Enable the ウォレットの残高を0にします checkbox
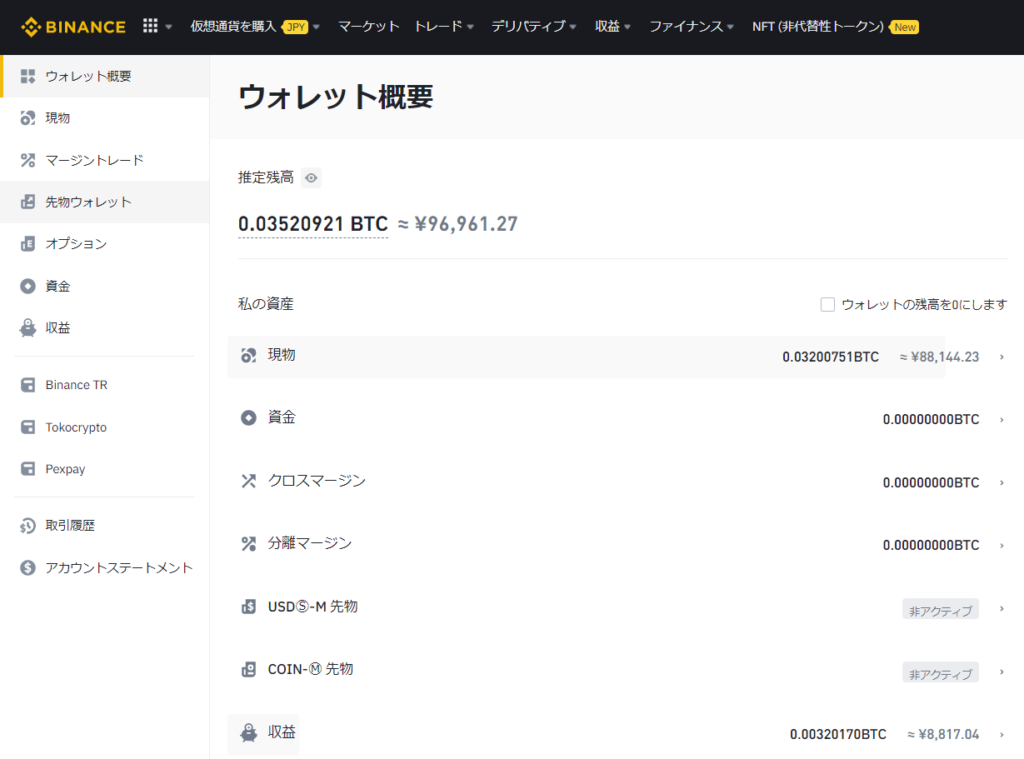1024x759 pixels. click(x=827, y=304)
